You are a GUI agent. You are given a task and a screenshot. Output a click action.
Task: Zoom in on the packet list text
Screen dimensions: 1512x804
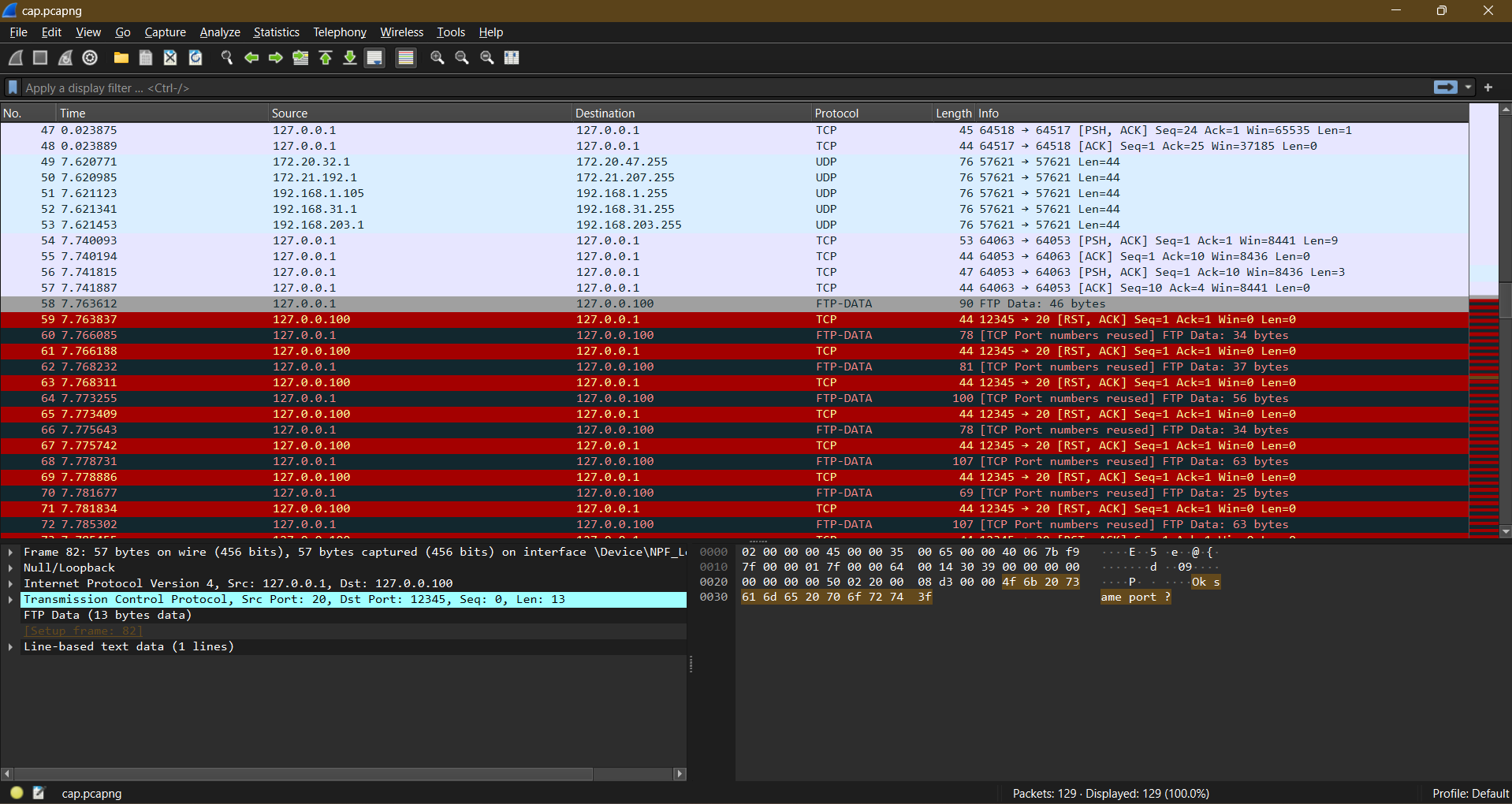438,58
